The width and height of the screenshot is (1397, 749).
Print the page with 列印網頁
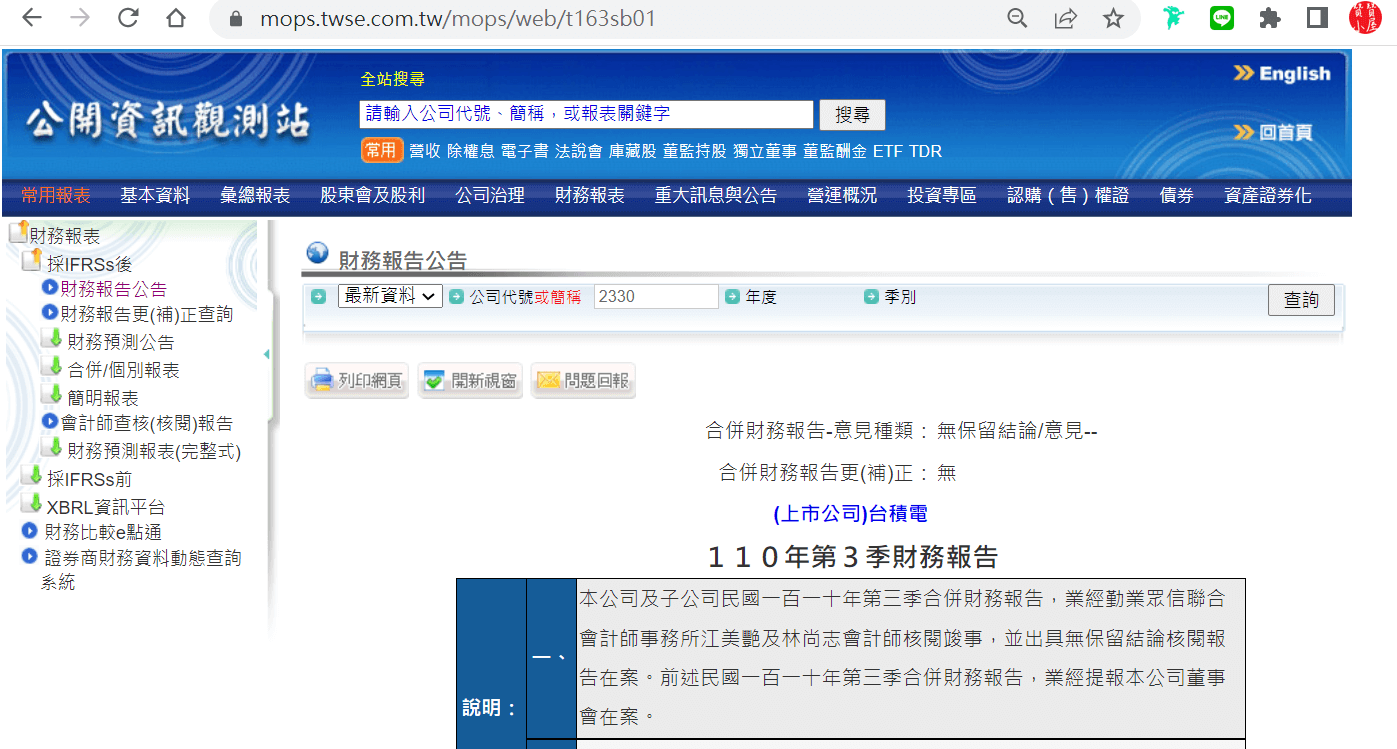tap(357, 381)
